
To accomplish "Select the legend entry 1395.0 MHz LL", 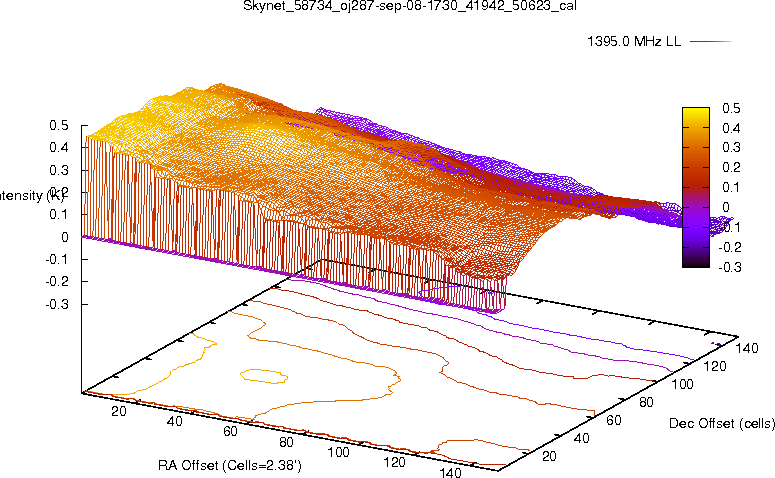I will (634, 42).
